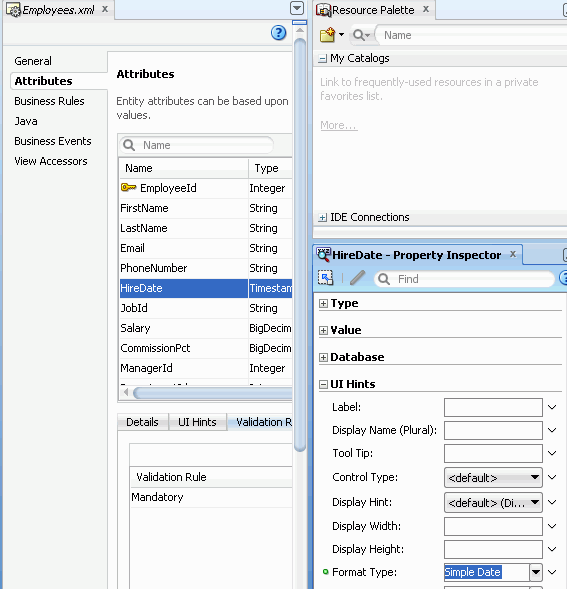Click the blue help question mark icon
This screenshot has width=567, height=589.
[x=278, y=33]
